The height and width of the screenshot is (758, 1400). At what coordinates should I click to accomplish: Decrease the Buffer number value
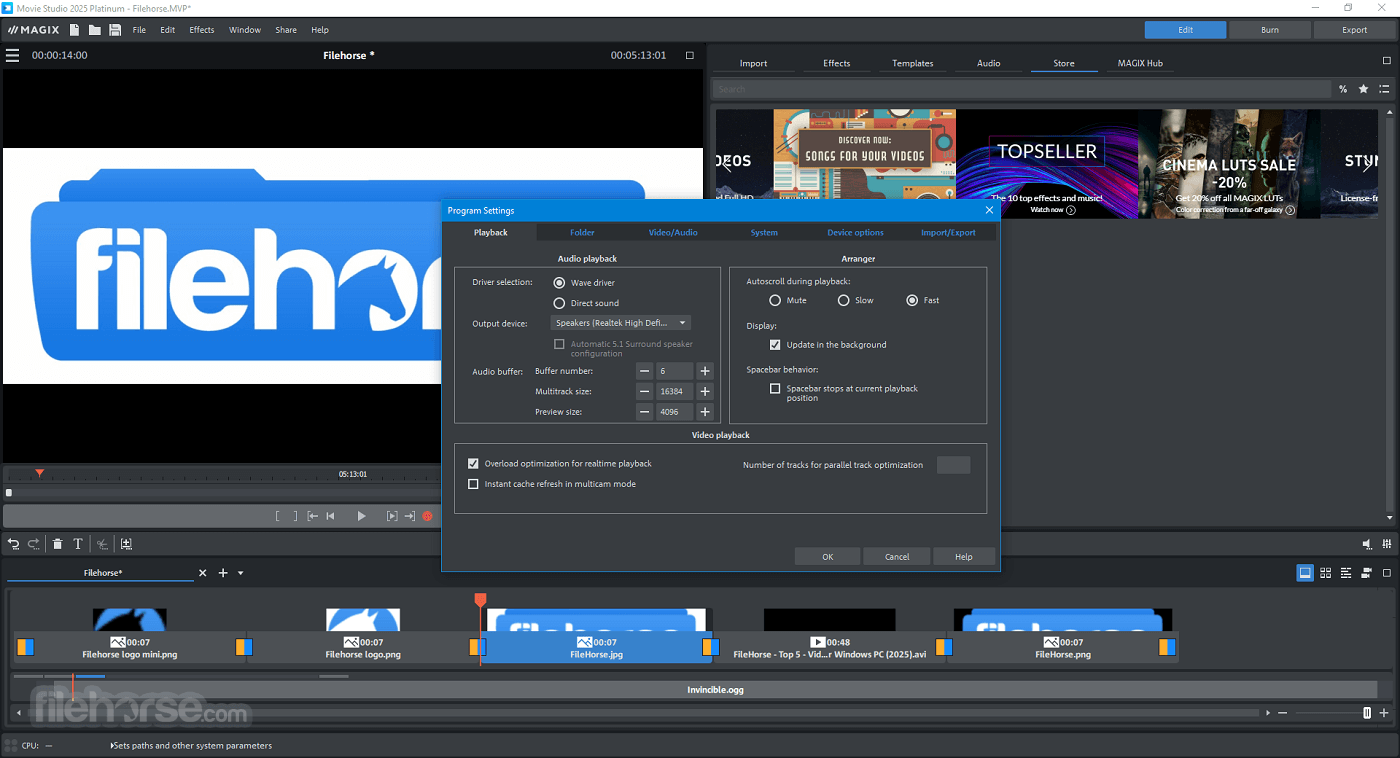[645, 371]
